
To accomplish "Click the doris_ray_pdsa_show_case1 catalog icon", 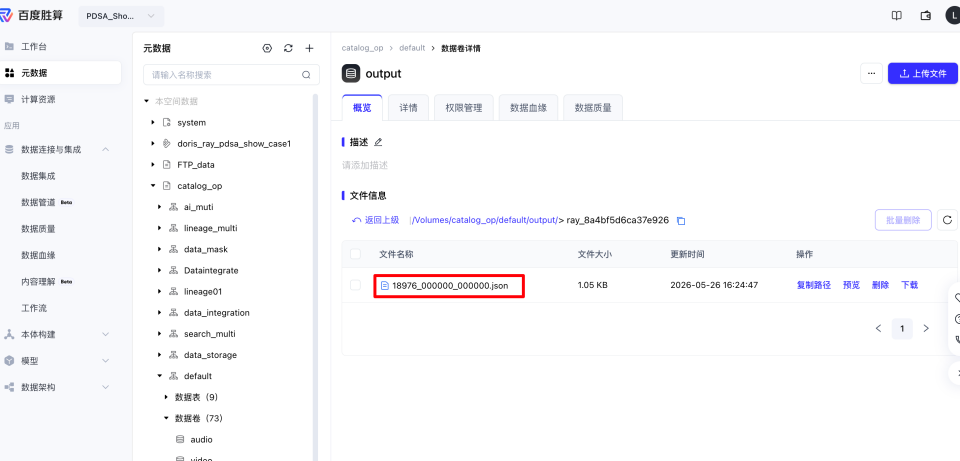I will [166, 144].
